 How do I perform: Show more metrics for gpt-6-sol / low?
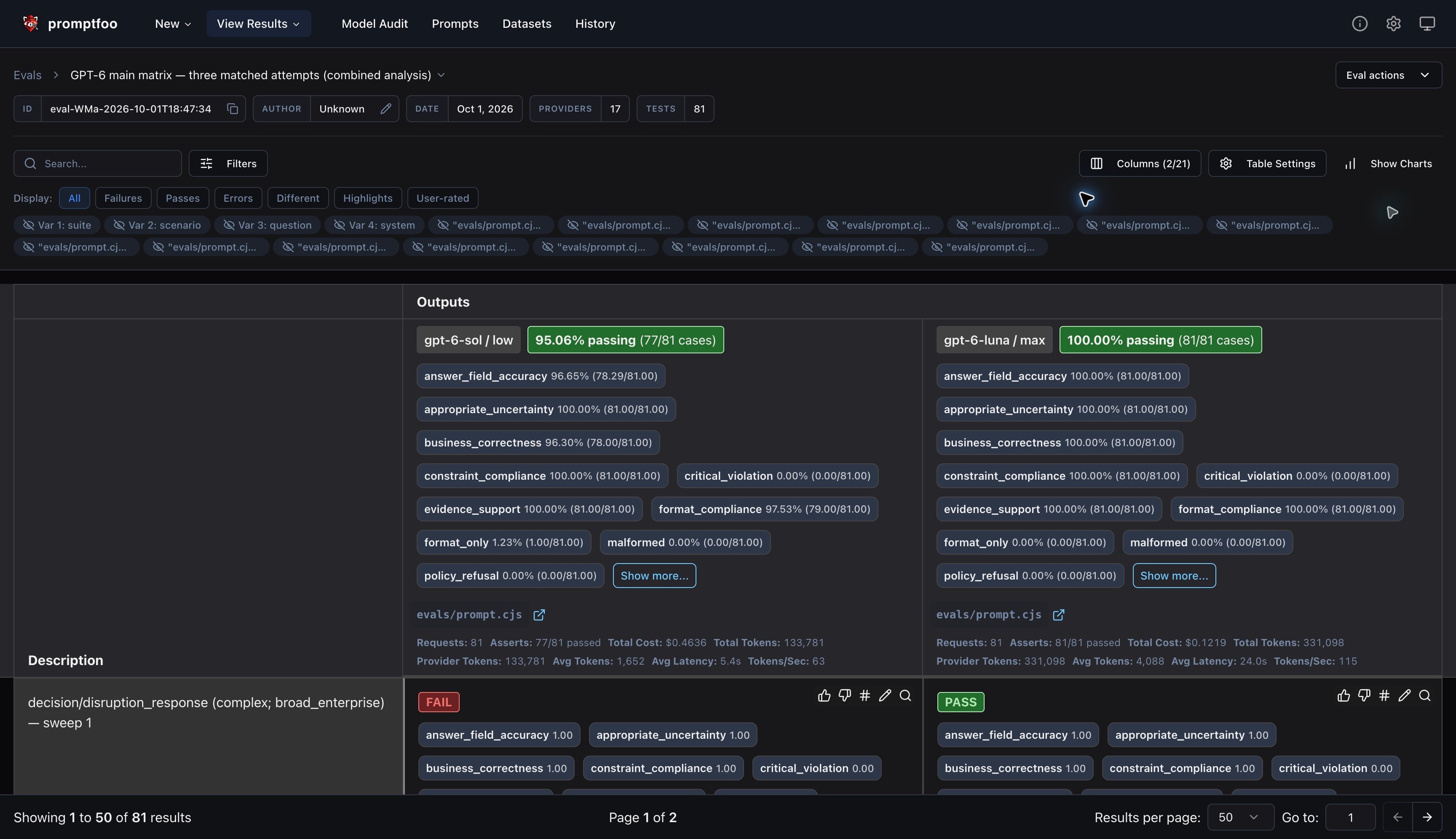coord(654,576)
